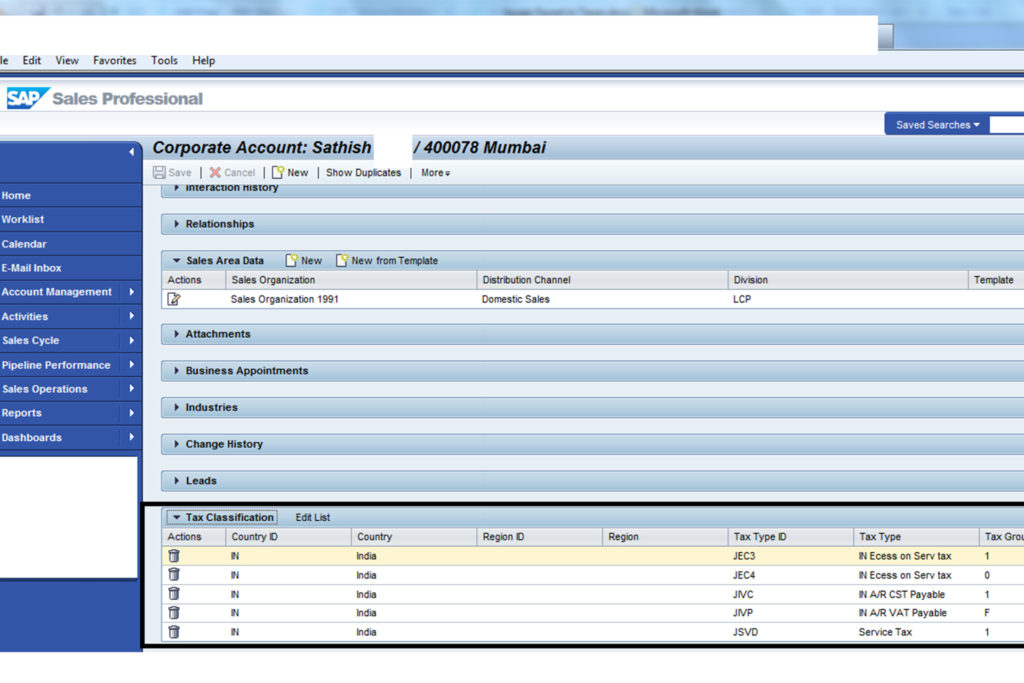1024x683 pixels.
Task: Expand the Industries section
Action: (176, 407)
